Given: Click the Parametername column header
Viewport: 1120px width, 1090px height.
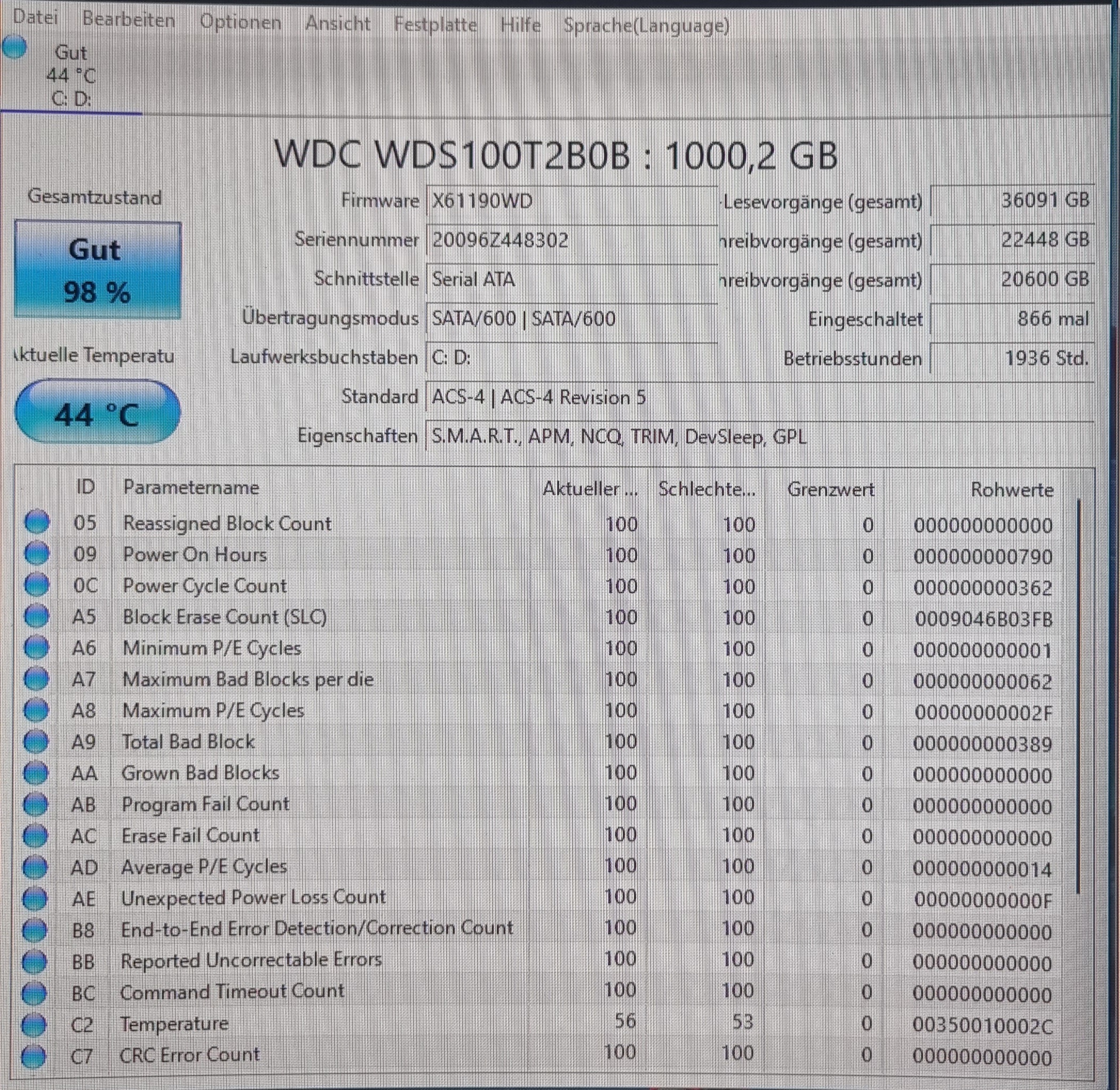Looking at the screenshot, I should 191,488.
